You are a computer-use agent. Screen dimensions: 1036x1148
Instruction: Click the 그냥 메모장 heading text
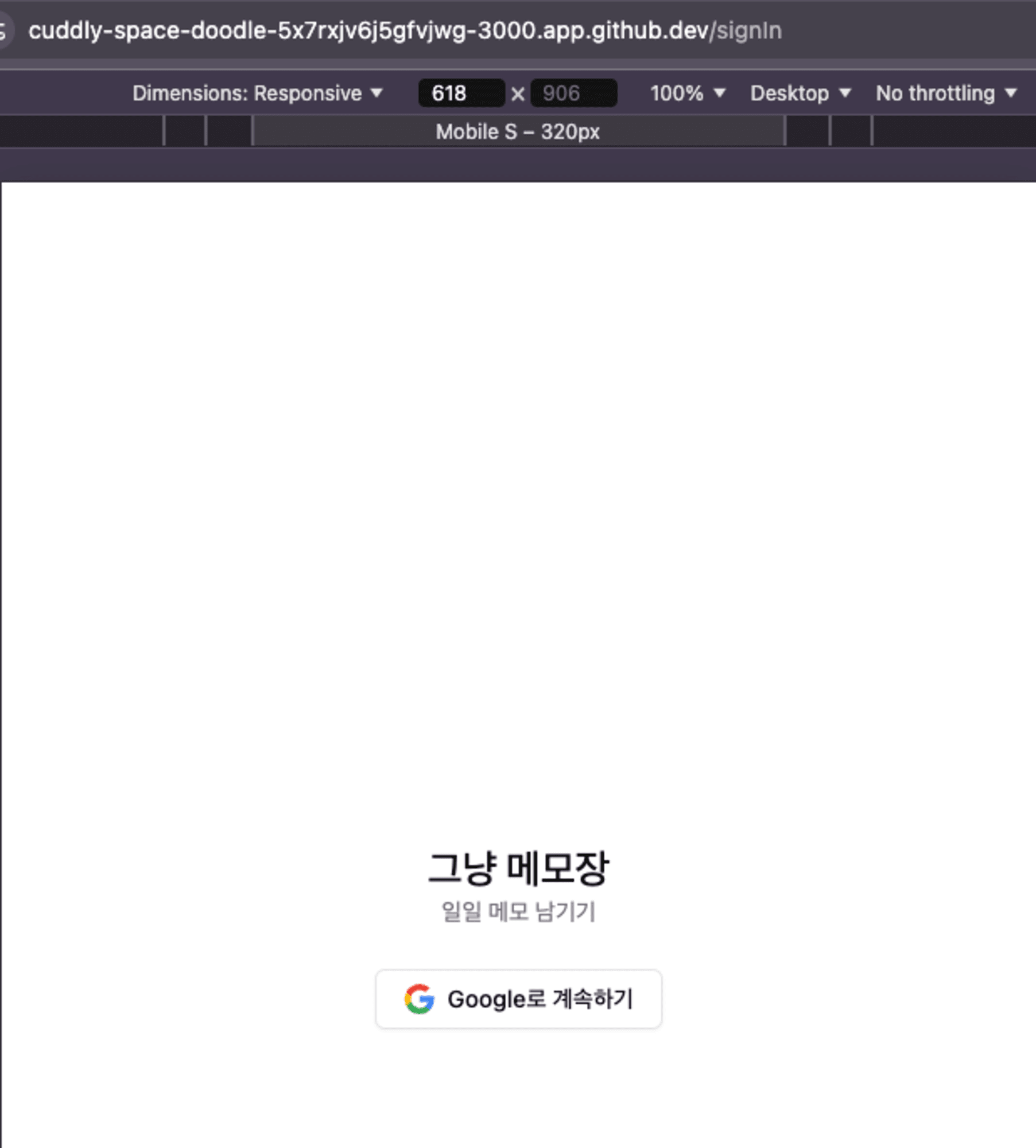click(518, 867)
